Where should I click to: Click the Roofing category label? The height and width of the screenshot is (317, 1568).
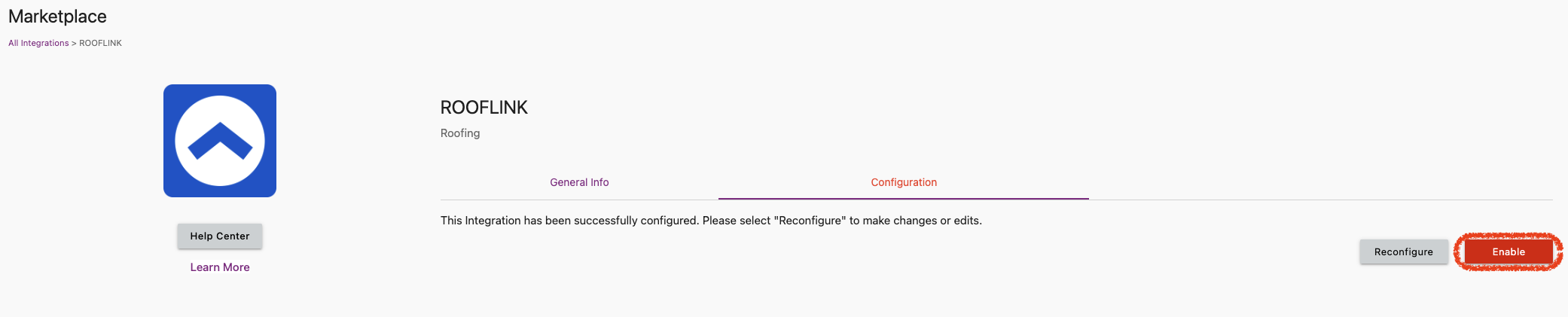[x=460, y=133]
